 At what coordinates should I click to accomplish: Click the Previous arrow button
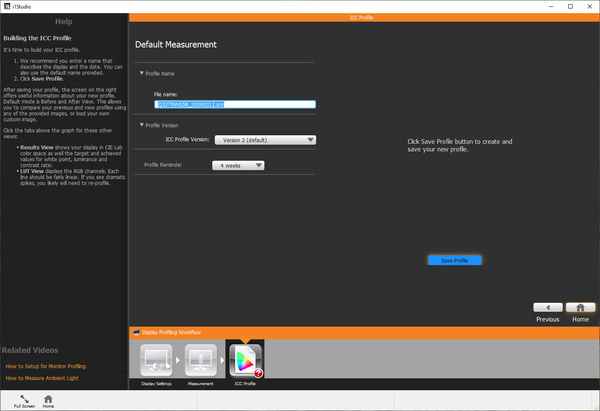pyautogui.click(x=547, y=307)
